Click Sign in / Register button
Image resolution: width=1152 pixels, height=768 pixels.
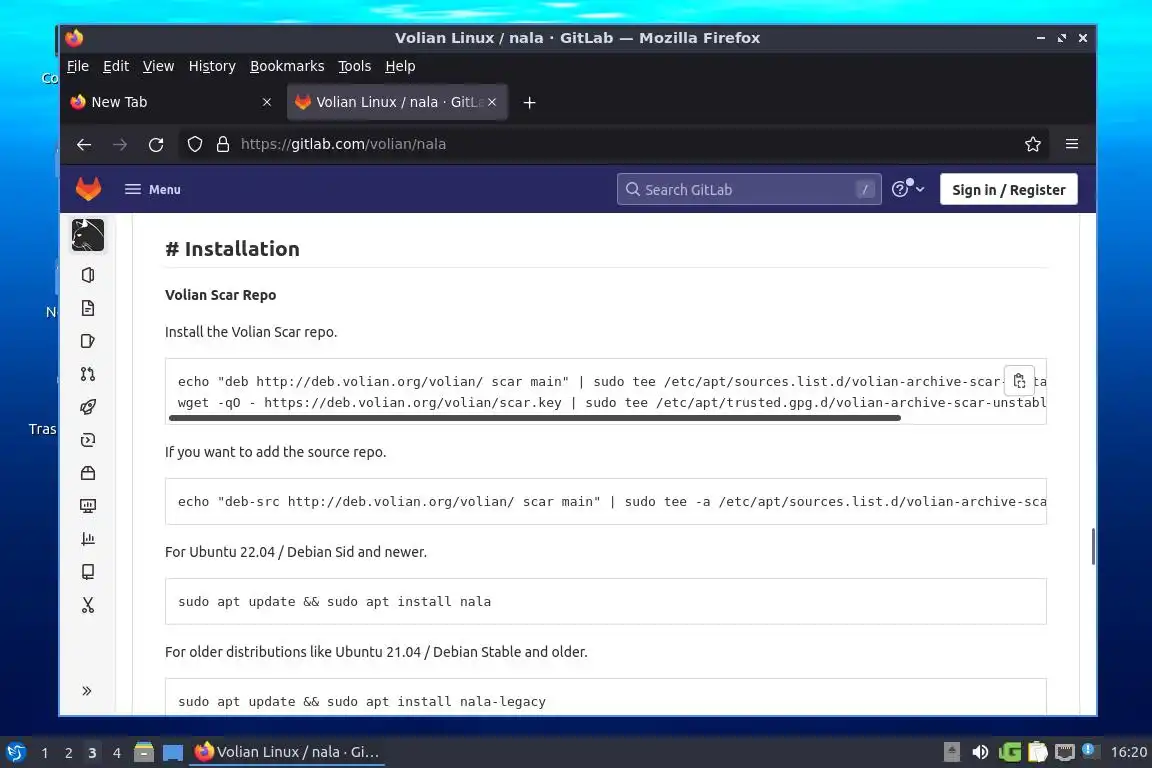1008,190
